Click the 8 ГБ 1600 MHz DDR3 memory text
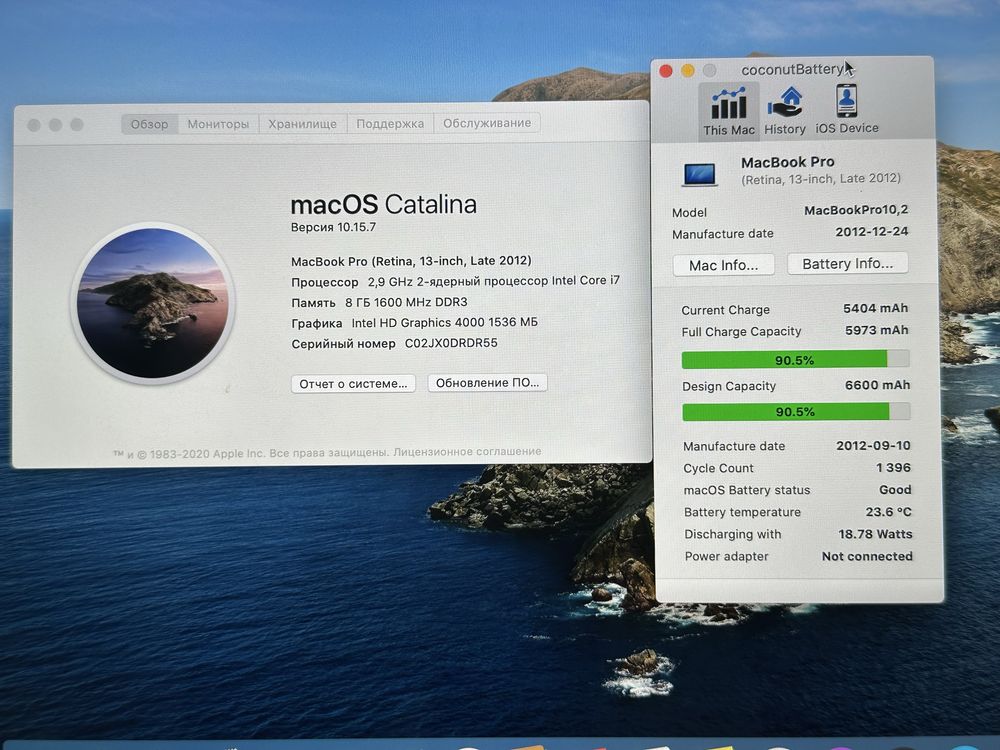Image resolution: width=1000 pixels, height=750 pixels. tap(406, 302)
